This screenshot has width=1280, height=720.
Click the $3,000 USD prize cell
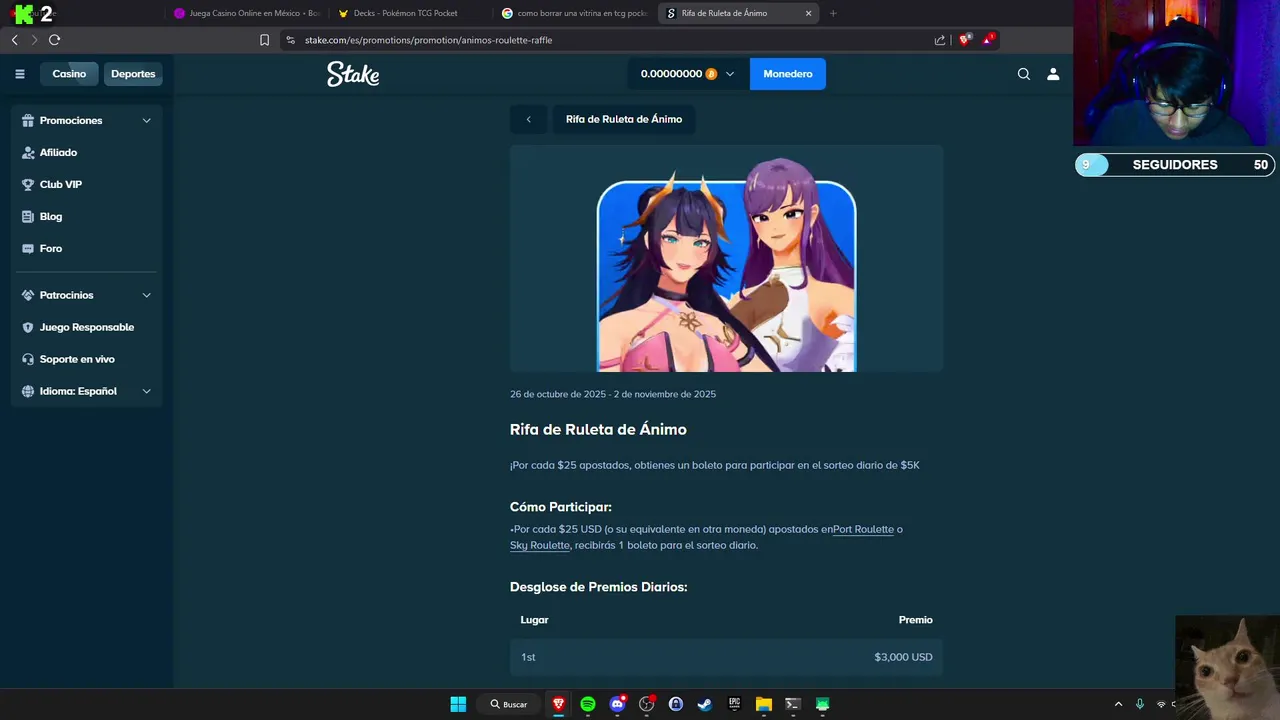pos(903,657)
